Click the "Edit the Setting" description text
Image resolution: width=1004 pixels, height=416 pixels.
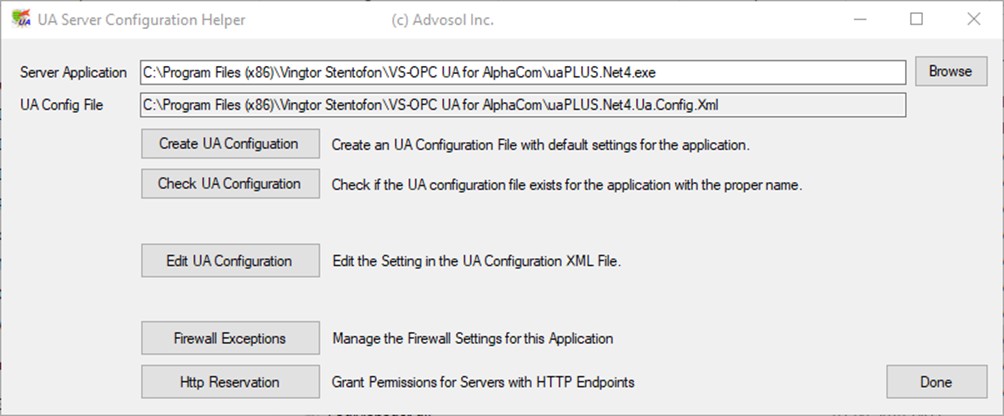(478, 262)
